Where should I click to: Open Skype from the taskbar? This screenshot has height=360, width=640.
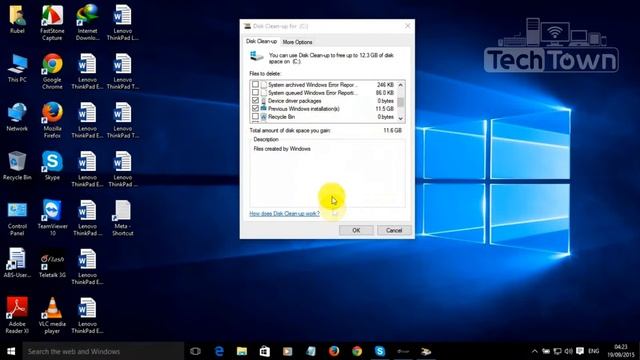click(x=380, y=351)
